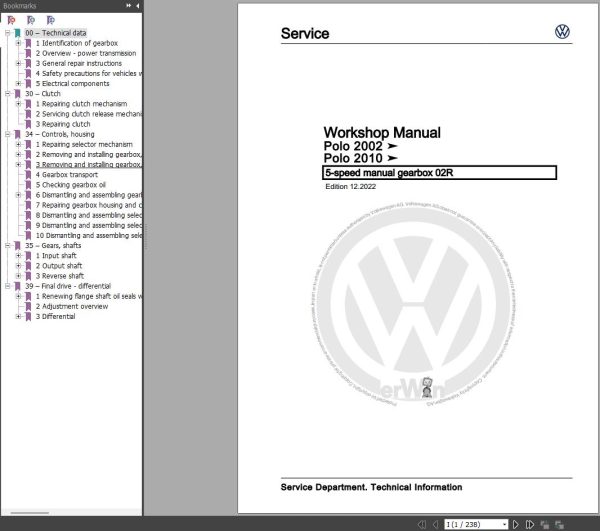Expand 1 Identification of gearbox
The height and width of the screenshot is (531, 600).
[x=18, y=43]
